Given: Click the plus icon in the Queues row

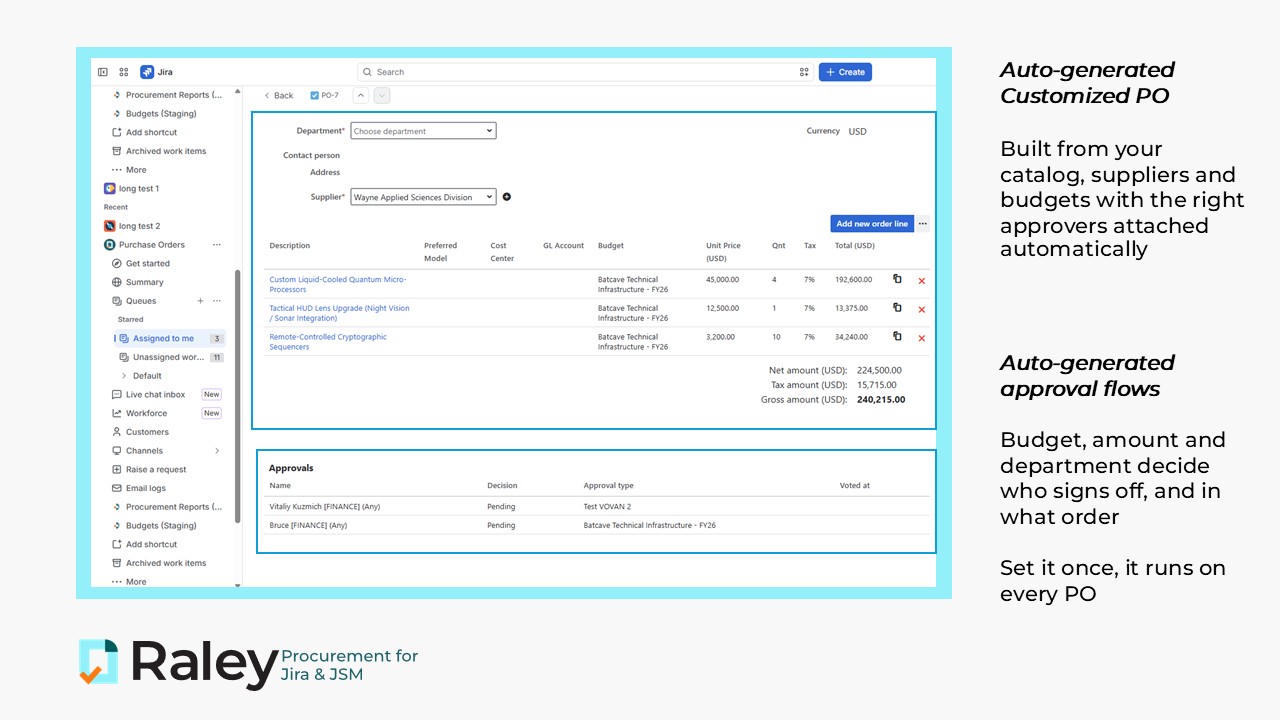Looking at the screenshot, I should pyautogui.click(x=200, y=301).
